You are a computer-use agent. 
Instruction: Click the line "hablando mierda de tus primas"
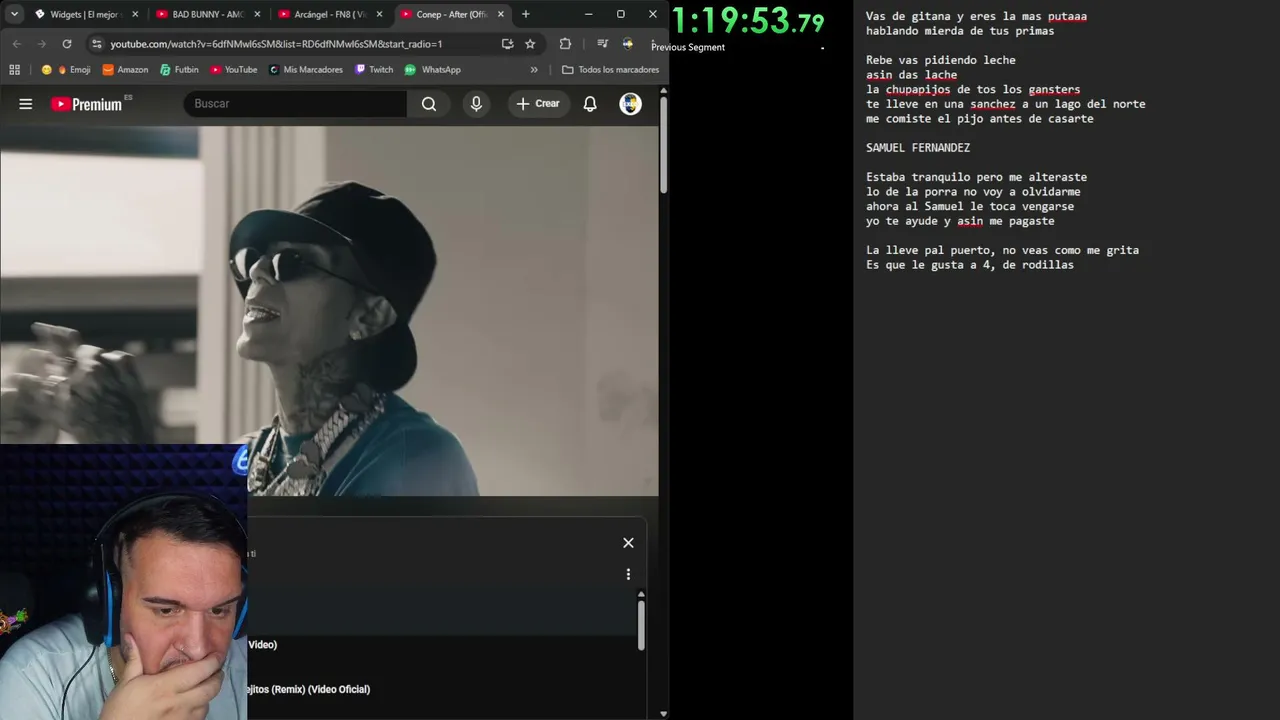960,31
